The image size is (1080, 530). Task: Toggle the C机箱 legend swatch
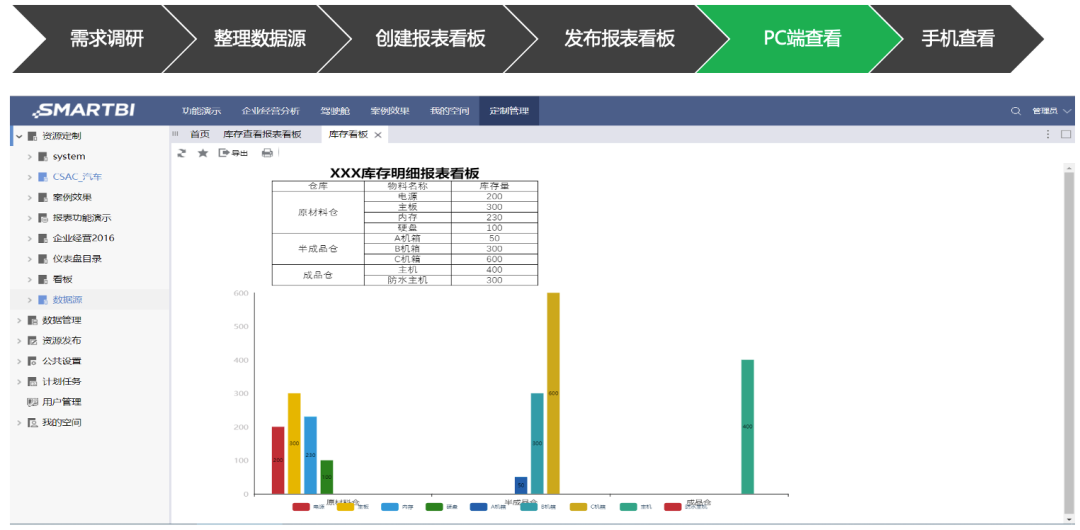pos(579,507)
